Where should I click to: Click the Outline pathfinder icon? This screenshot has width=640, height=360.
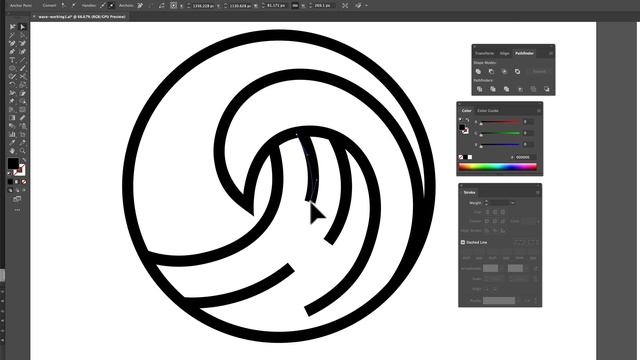[x=533, y=89]
